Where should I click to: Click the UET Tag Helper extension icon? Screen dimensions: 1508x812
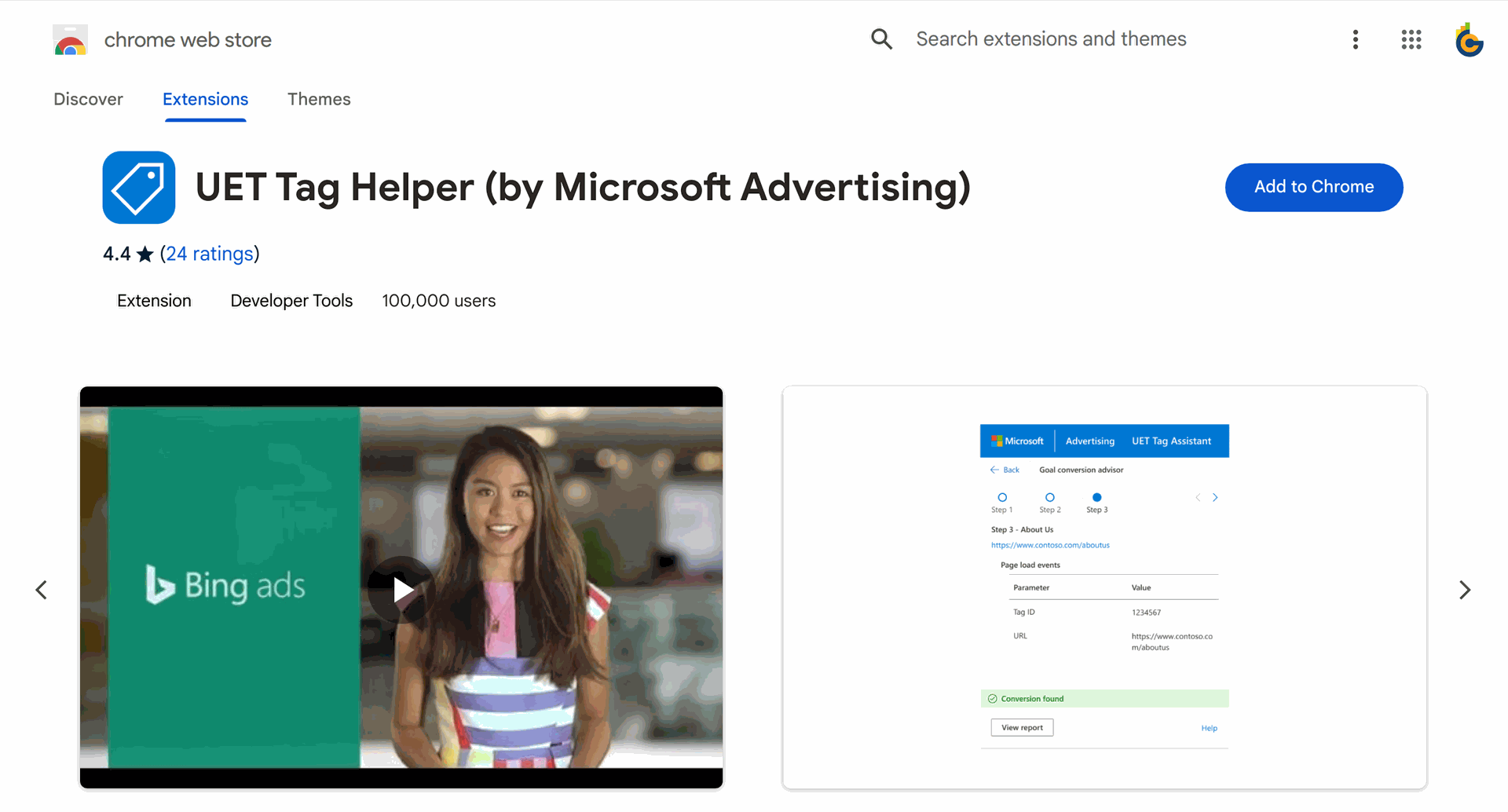point(139,188)
